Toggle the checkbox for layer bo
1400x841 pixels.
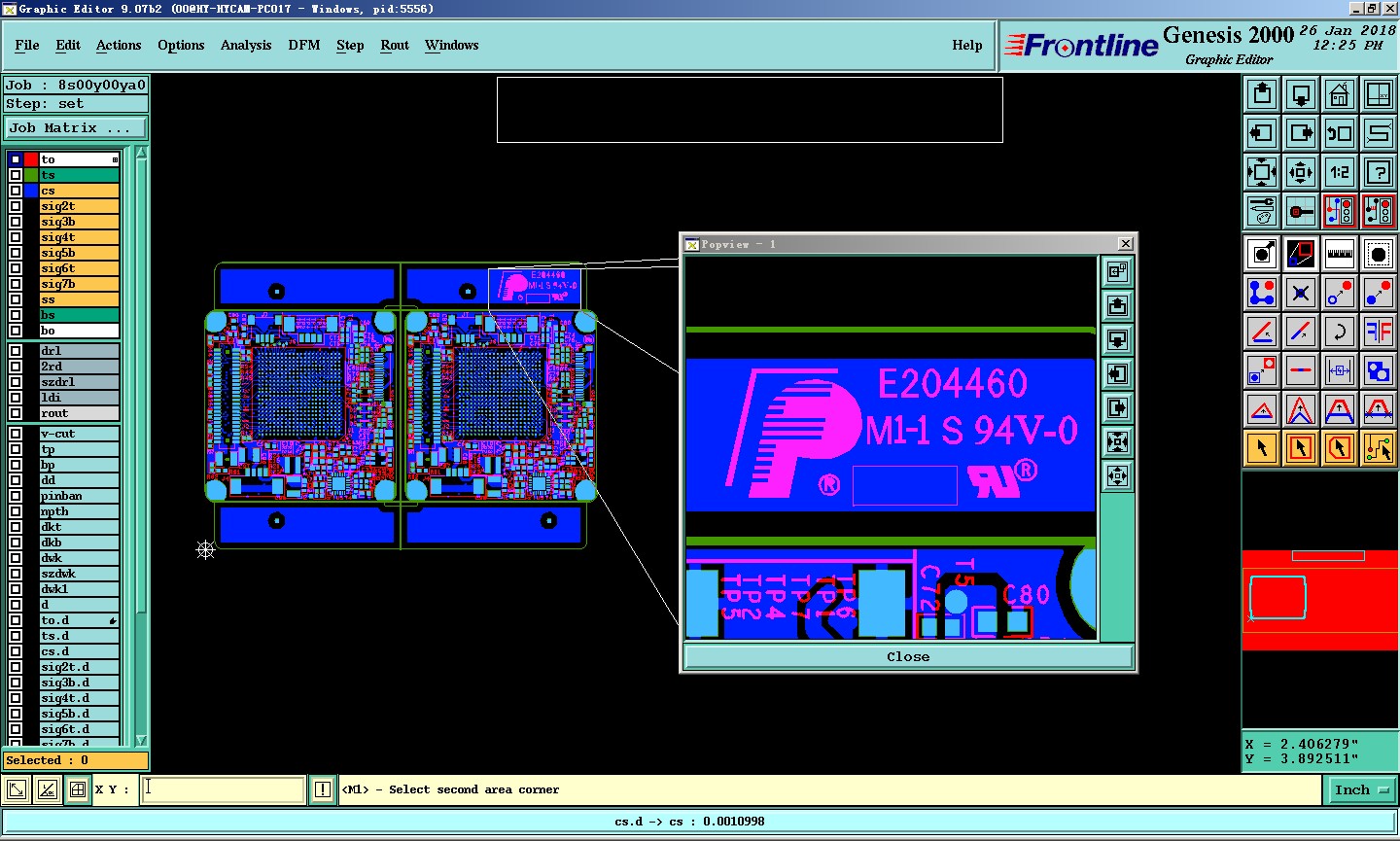pyautogui.click(x=16, y=331)
